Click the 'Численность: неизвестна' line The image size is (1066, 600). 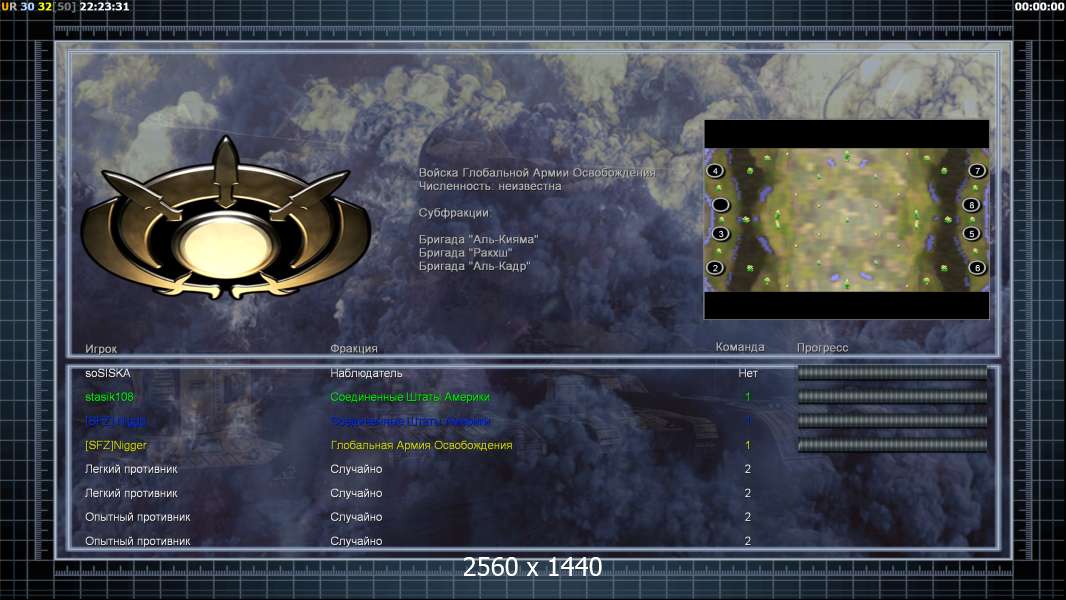[489, 186]
